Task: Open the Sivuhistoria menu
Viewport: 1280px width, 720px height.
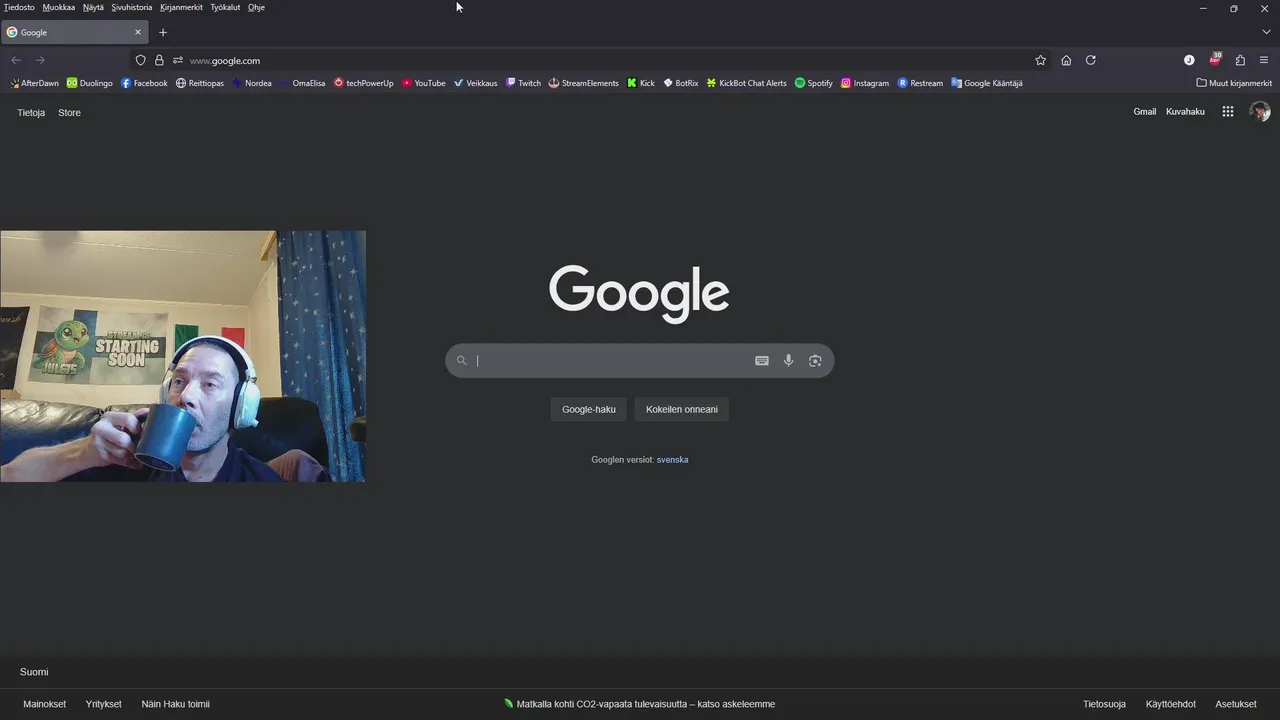Action: coord(132,7)
